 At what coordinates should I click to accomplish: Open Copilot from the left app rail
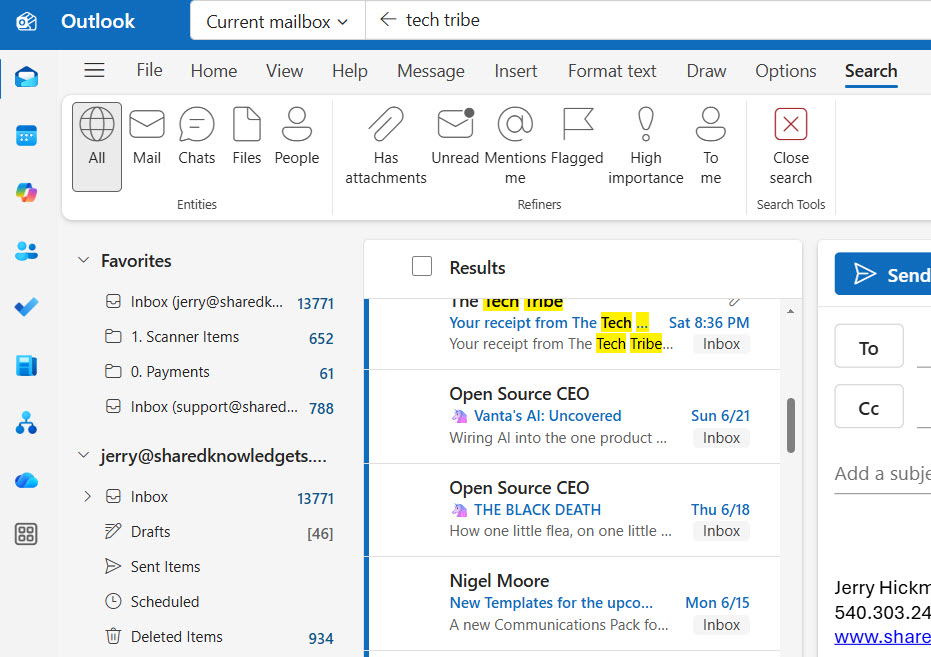coord(27,192)
